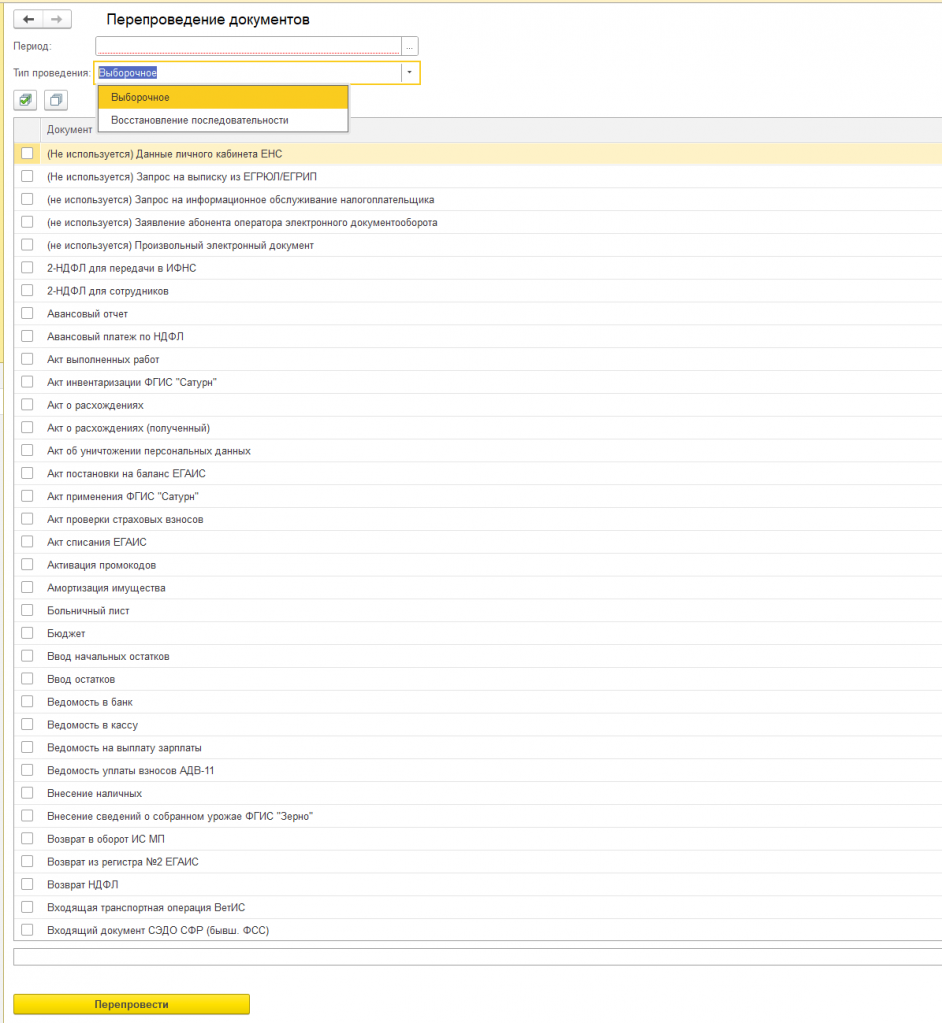The image size is (942, 1023).
Task: Click the Перепровести button
Action: tap(131, 1004)
